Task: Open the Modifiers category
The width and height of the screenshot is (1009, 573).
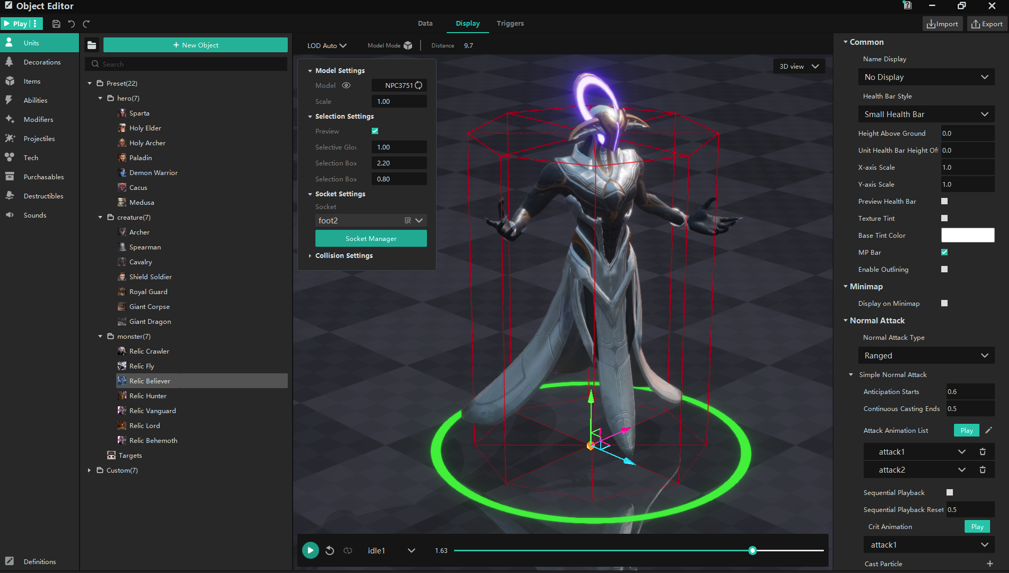Action: pyautogui.click(x=39, y=120)
